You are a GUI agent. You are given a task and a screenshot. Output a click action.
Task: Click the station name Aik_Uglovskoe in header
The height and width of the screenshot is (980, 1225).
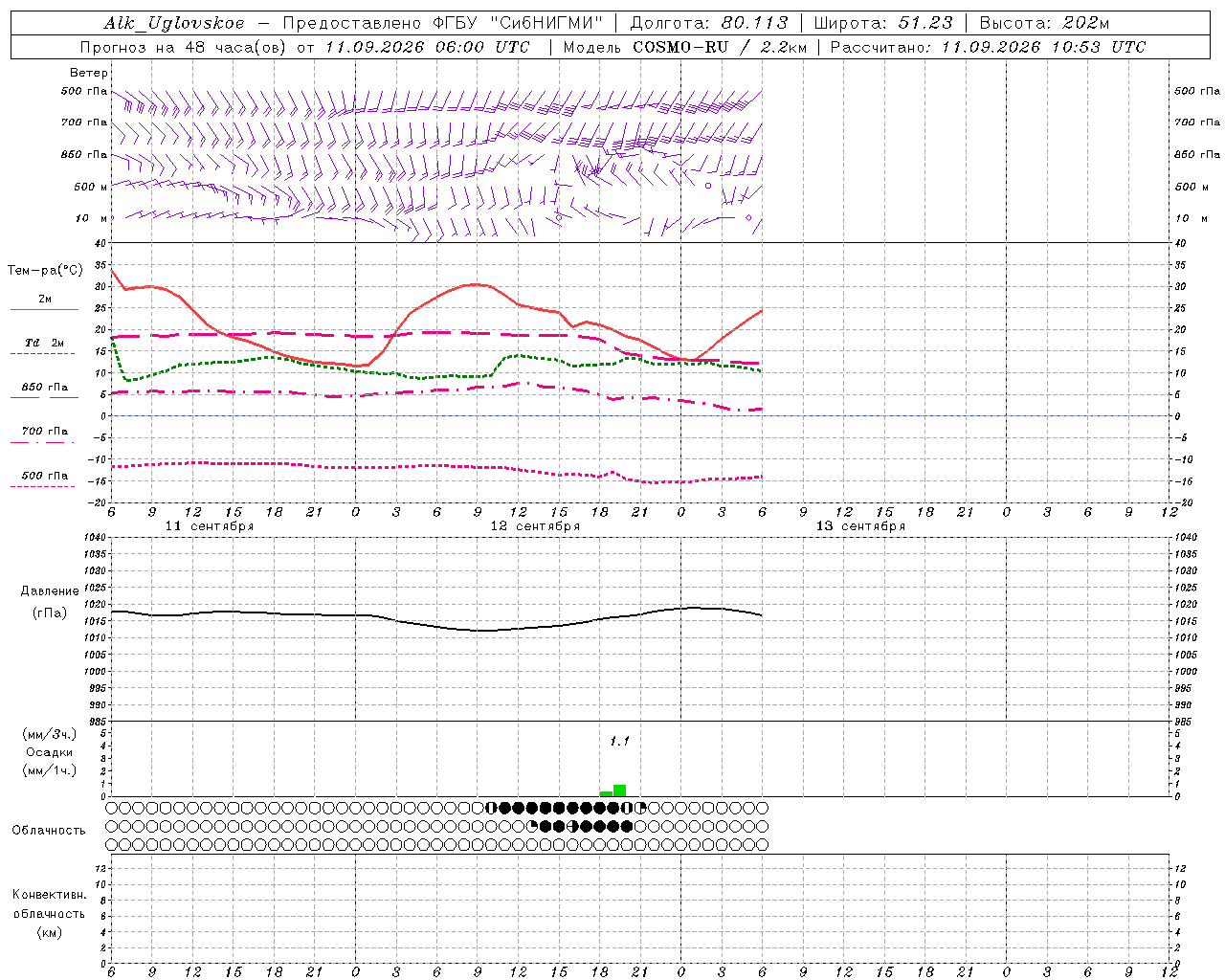coord(174,24)
